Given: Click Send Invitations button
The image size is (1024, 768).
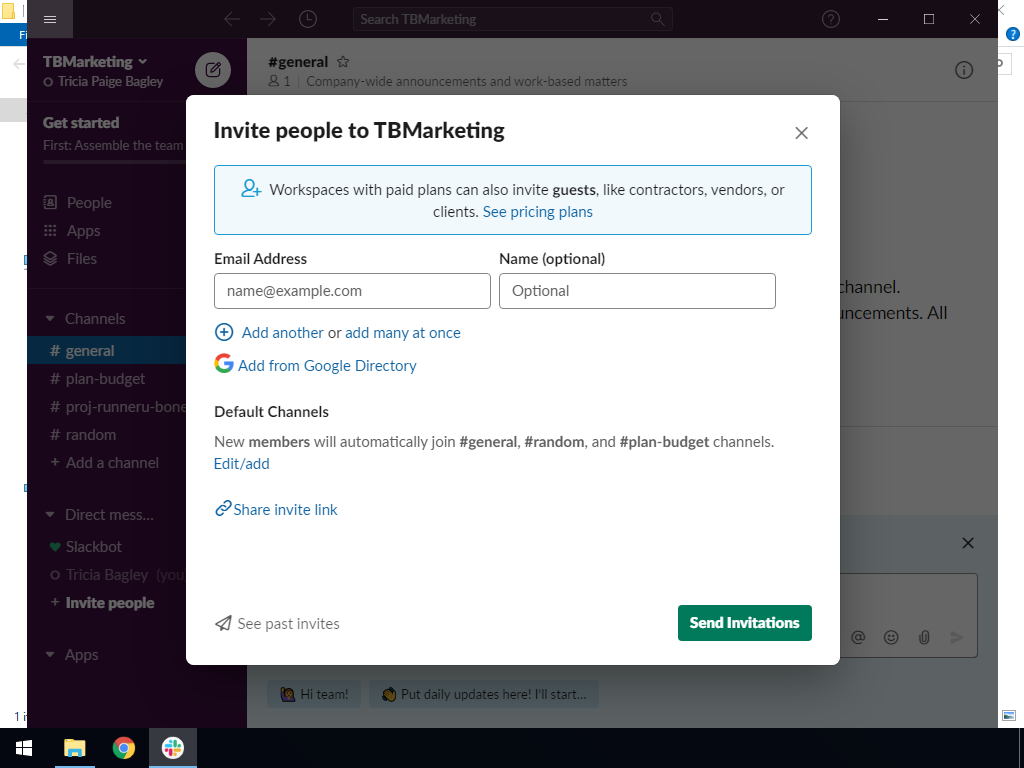Looking at the screenshot, I should pyautogui.click(x=744, y=623).
